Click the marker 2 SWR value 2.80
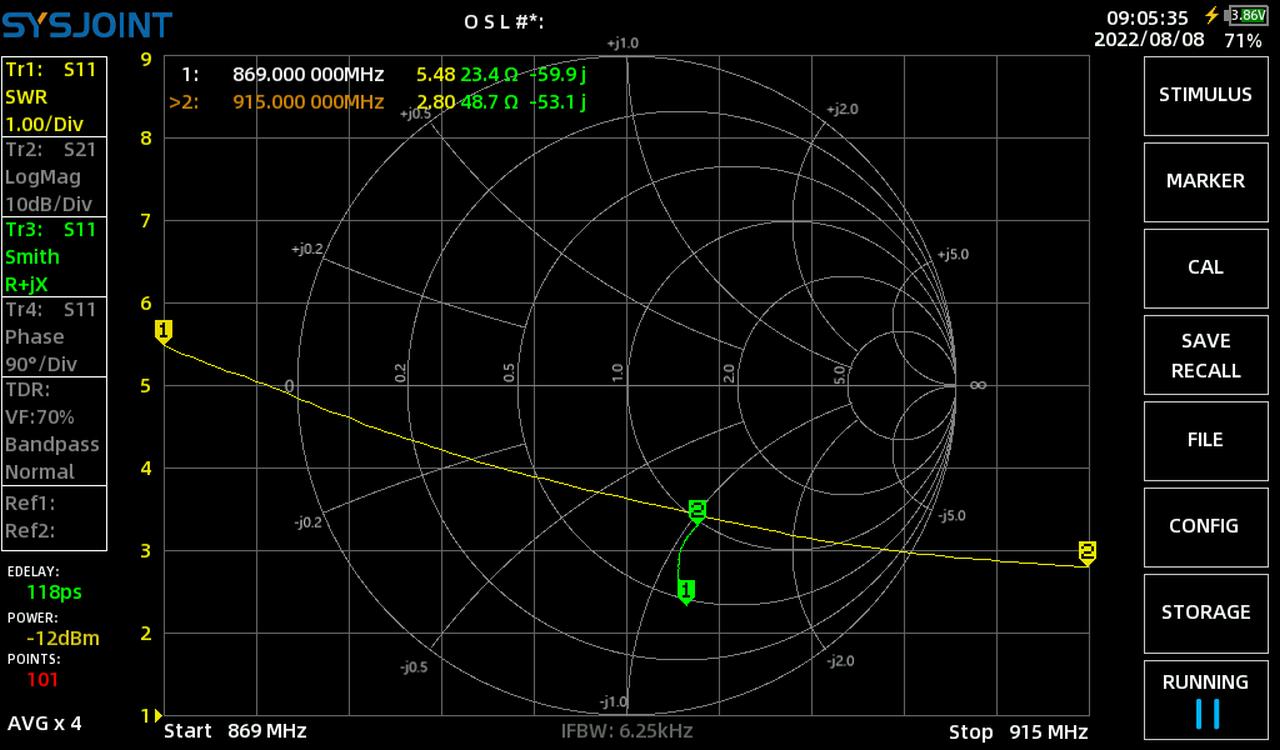Screen dimensions: 1280x750 click(x=436, y=101)
